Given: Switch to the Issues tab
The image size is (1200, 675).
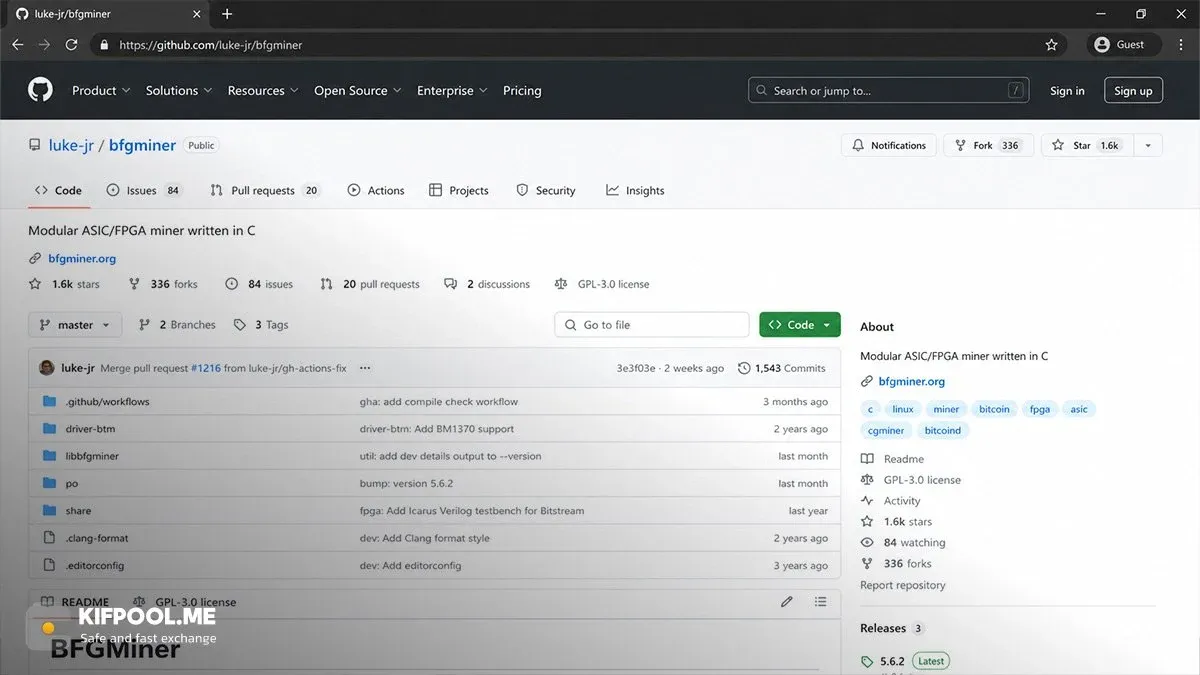Looking at the screenshot, I should [x=144, y=190].
